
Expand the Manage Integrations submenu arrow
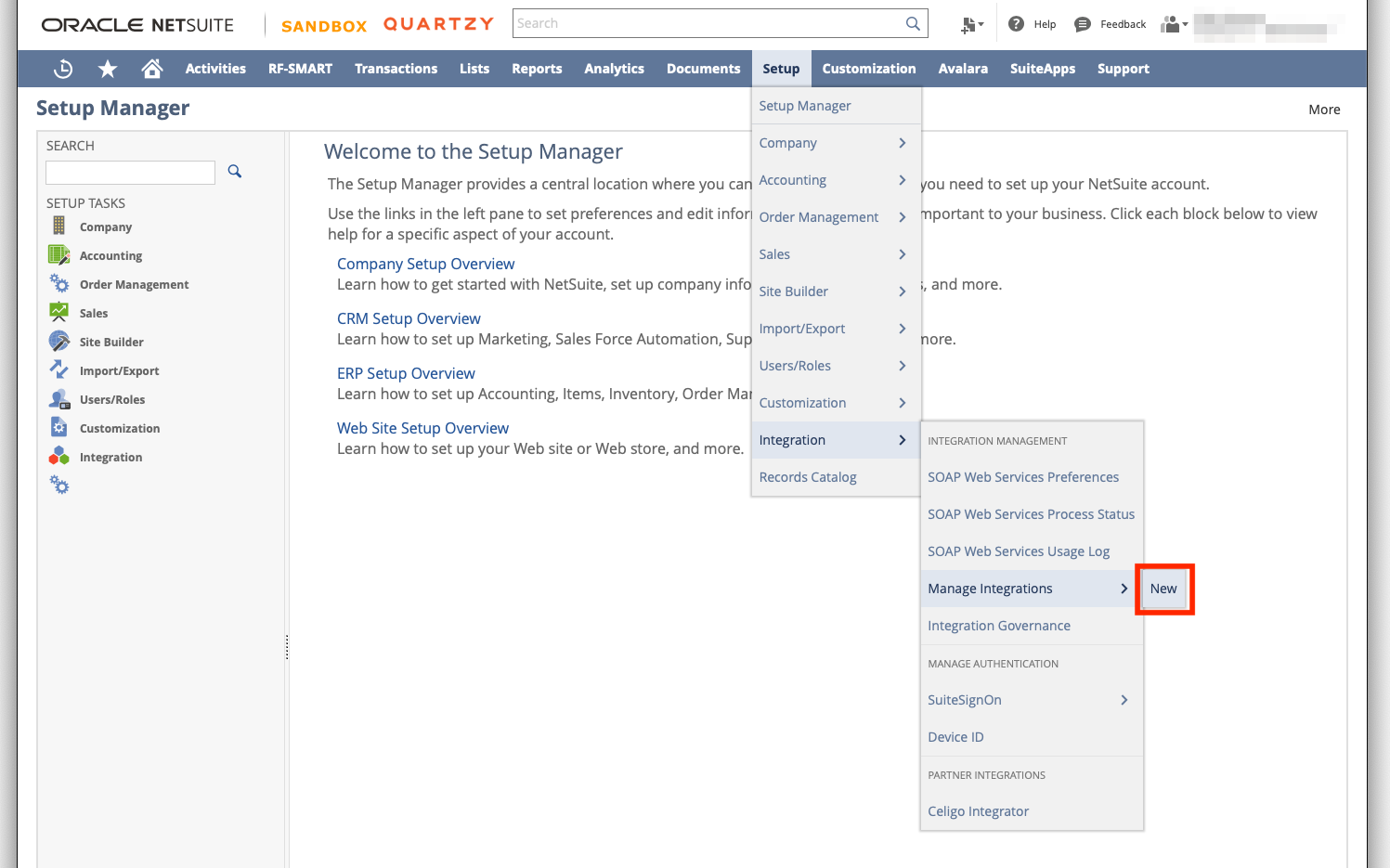click(1124, 589)
